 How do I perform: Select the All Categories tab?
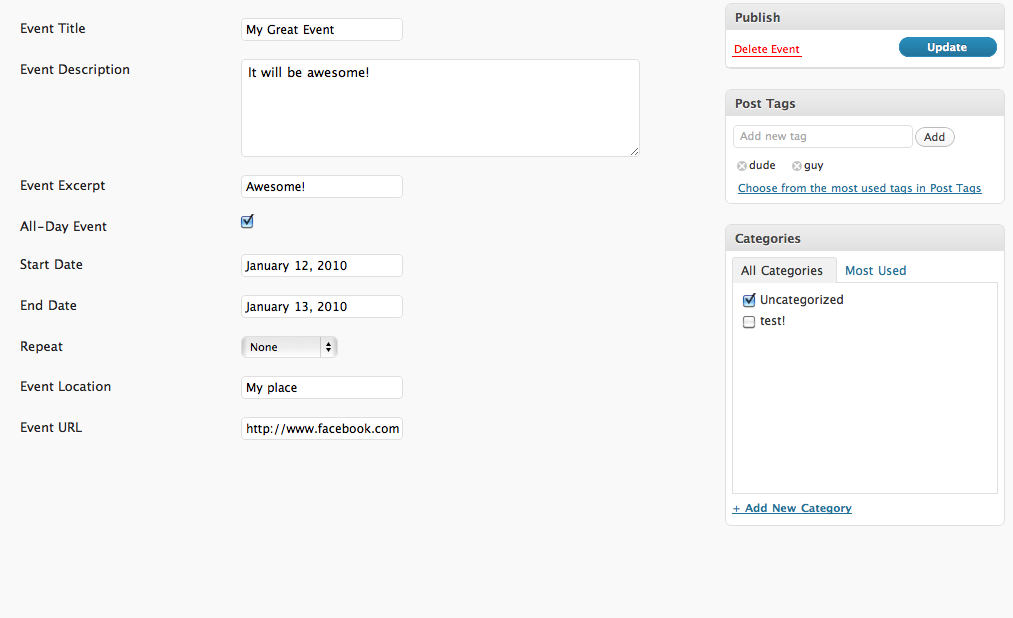coord(782,271)
